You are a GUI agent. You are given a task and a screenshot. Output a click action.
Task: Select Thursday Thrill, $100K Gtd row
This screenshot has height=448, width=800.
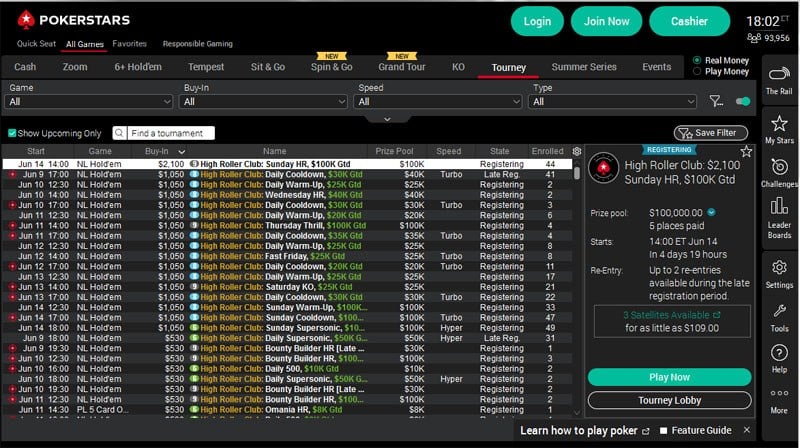(x=287, y=226)
